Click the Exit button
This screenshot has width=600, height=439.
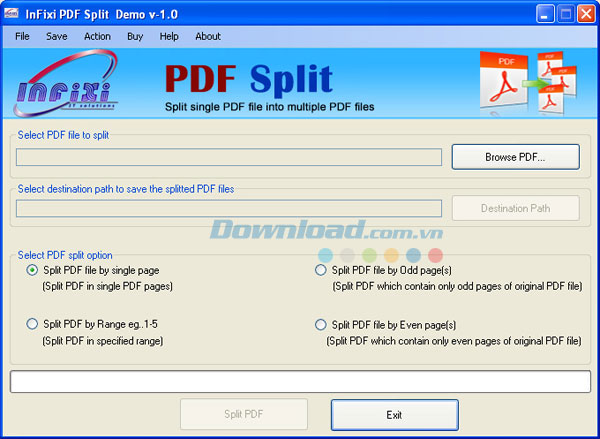[x=394, y=414]
